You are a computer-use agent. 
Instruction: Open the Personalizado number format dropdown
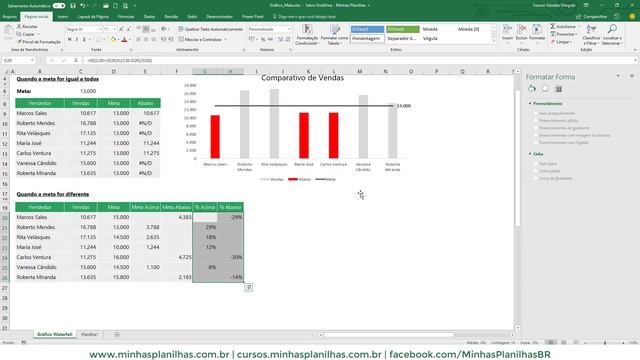[x=289, y=29]
